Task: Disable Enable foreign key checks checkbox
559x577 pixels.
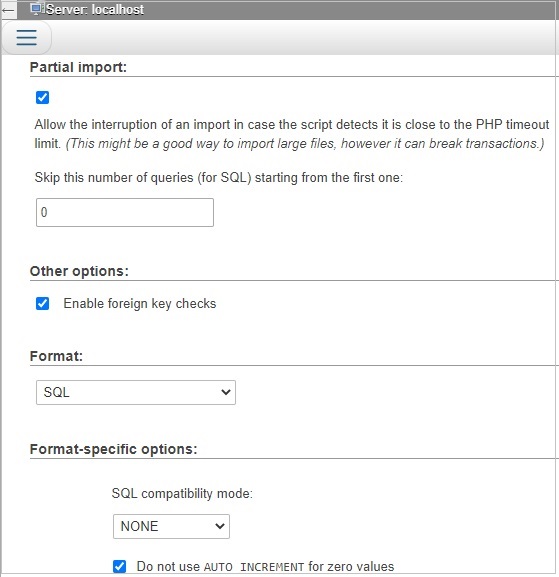Action: (42, 304)
